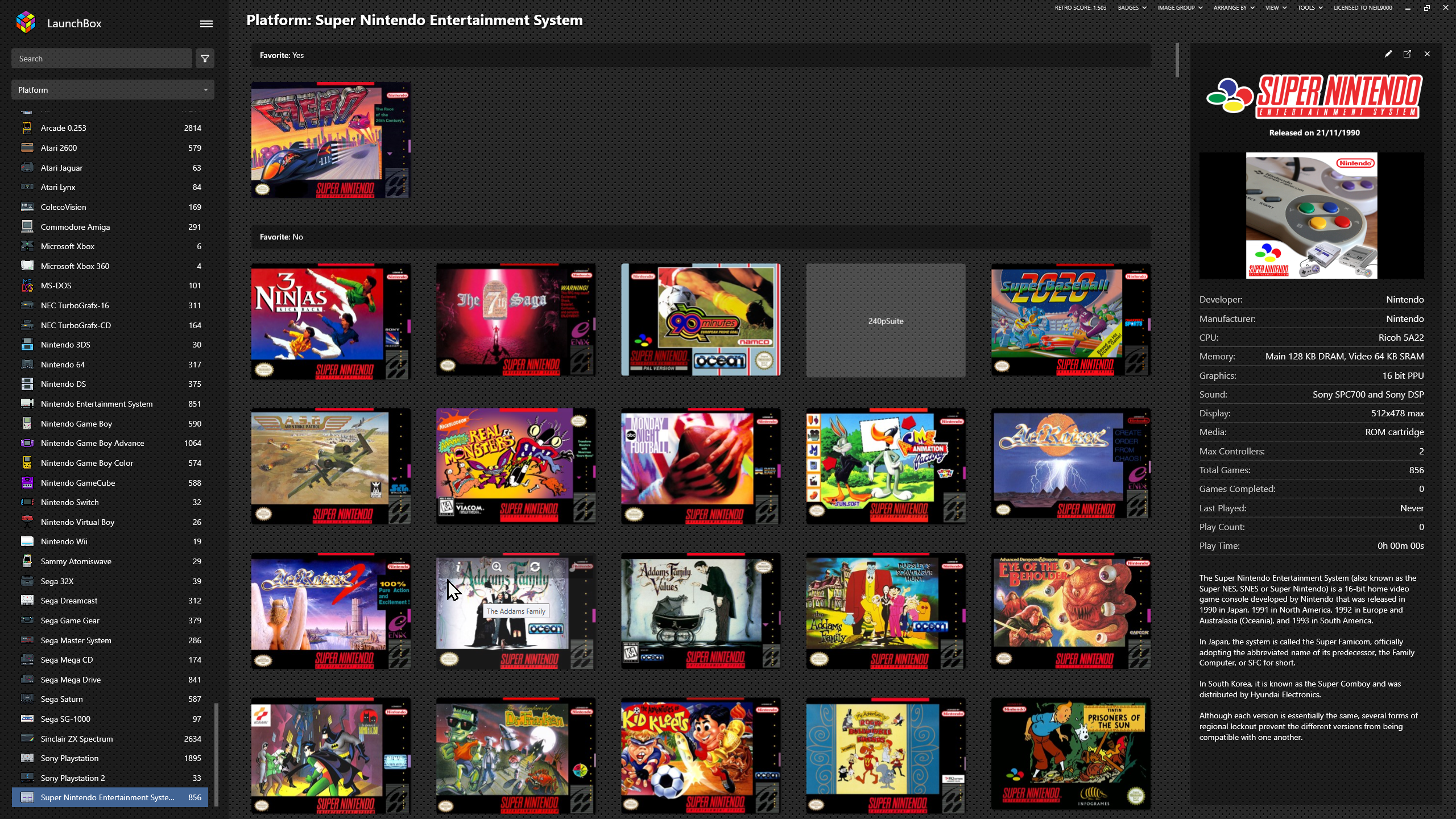Open the View menu
Image resolution: width=1456 pixels, height=819 pixels.
click(1276, 8)
